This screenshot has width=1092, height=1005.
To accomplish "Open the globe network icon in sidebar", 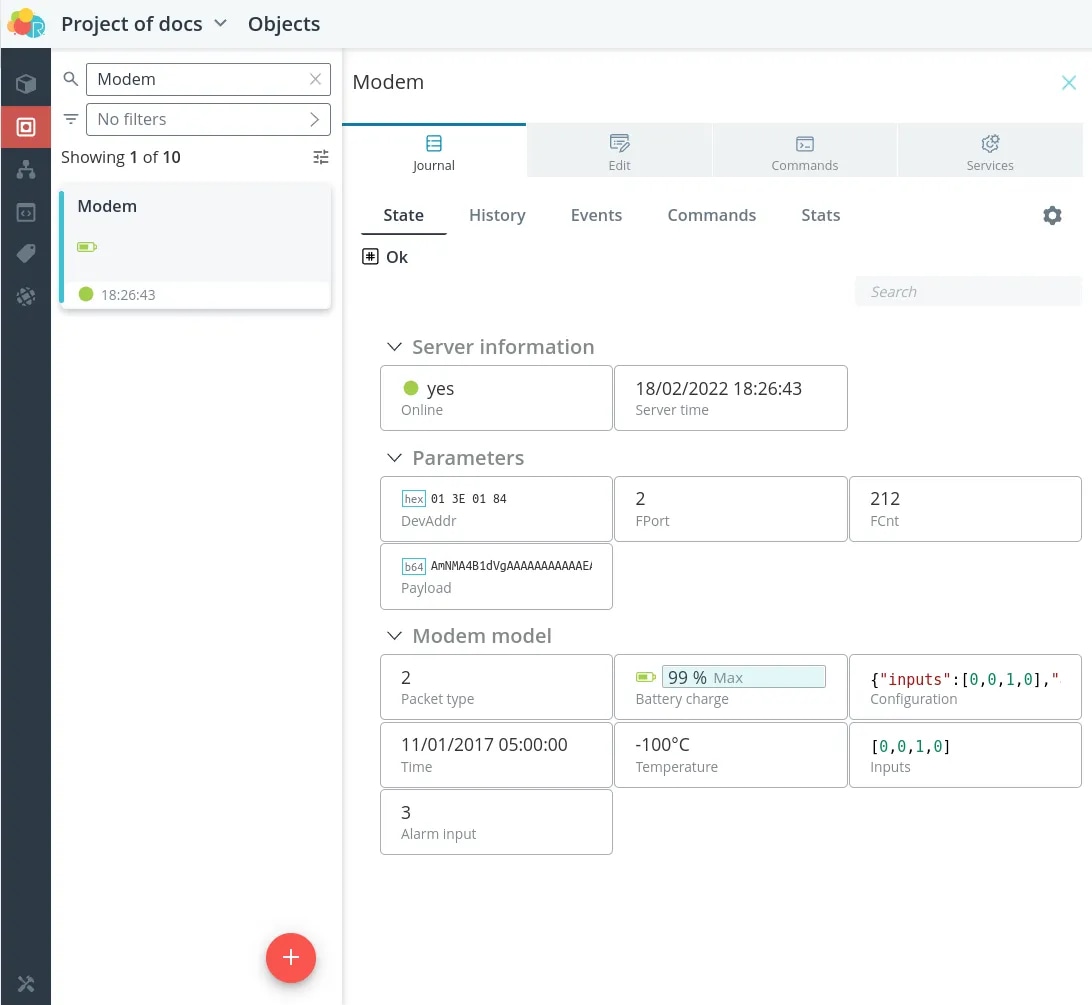I will point(26,297).
